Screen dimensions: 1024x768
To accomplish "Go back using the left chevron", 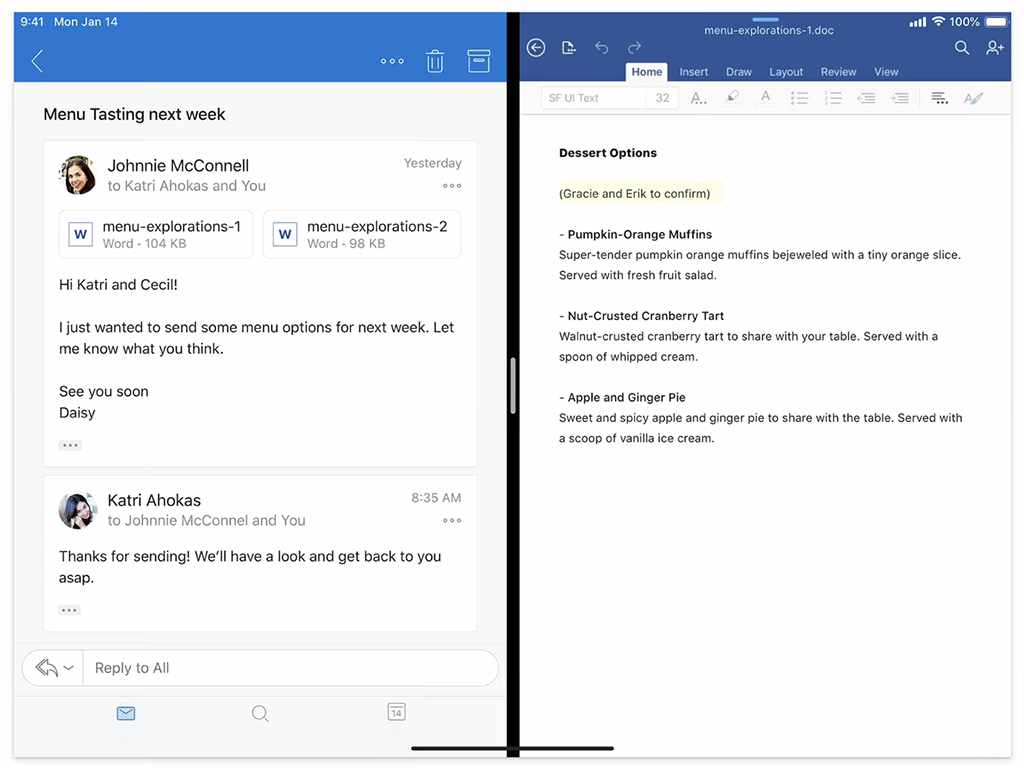I will point(37,61).
